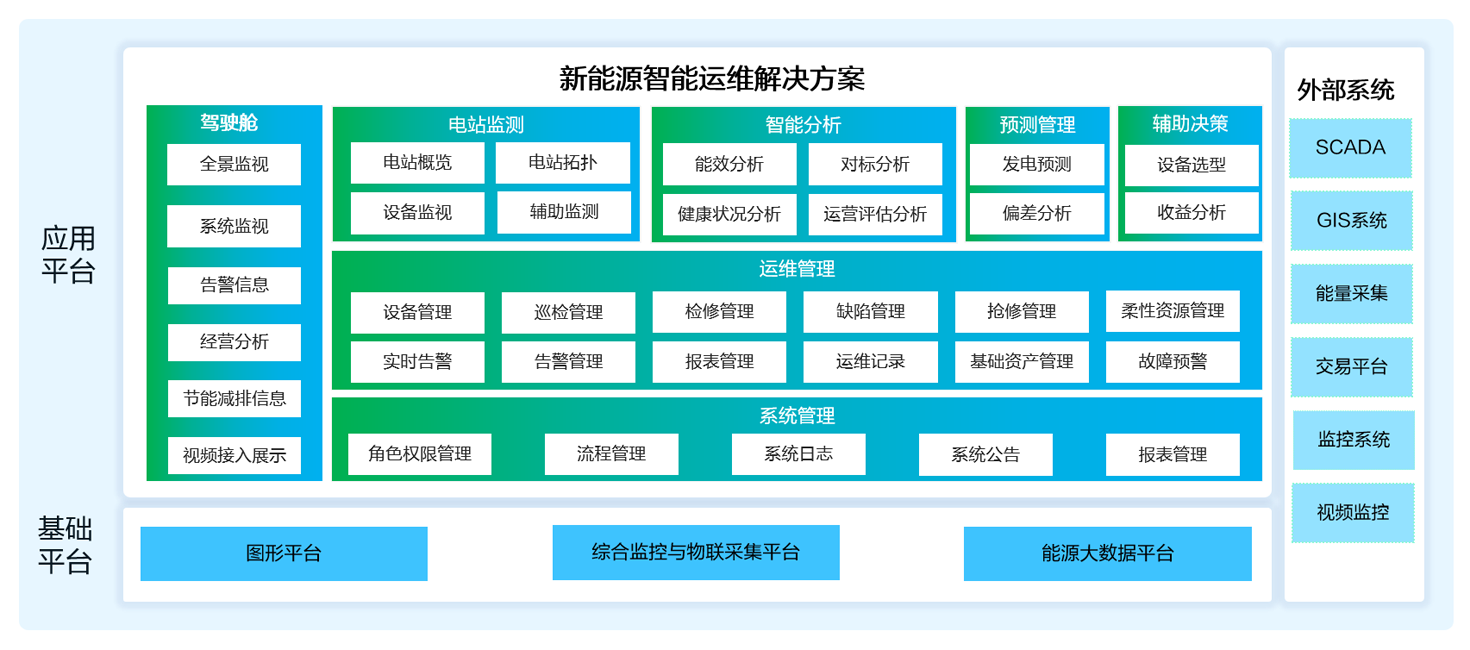
Task: Click the SCADA color block
Action: [x=1351, y=148]
